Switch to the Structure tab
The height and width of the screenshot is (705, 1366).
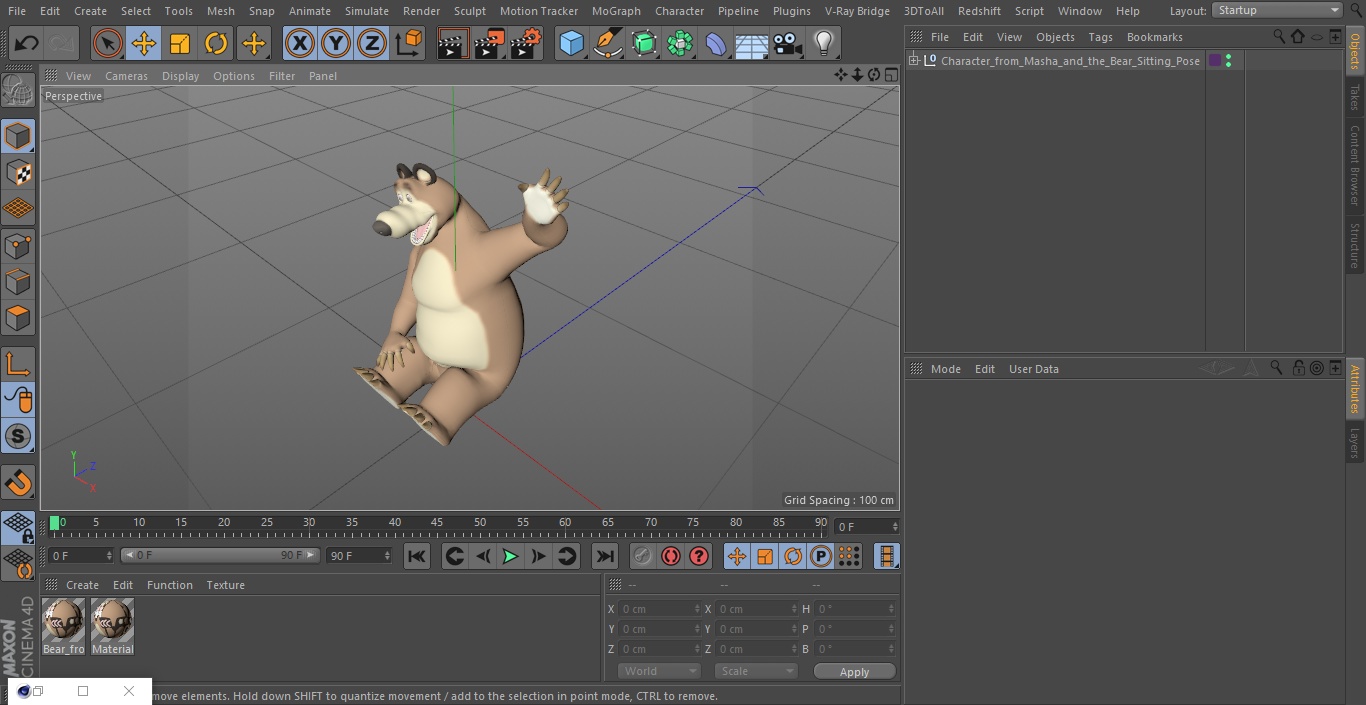click(1355, 244)
